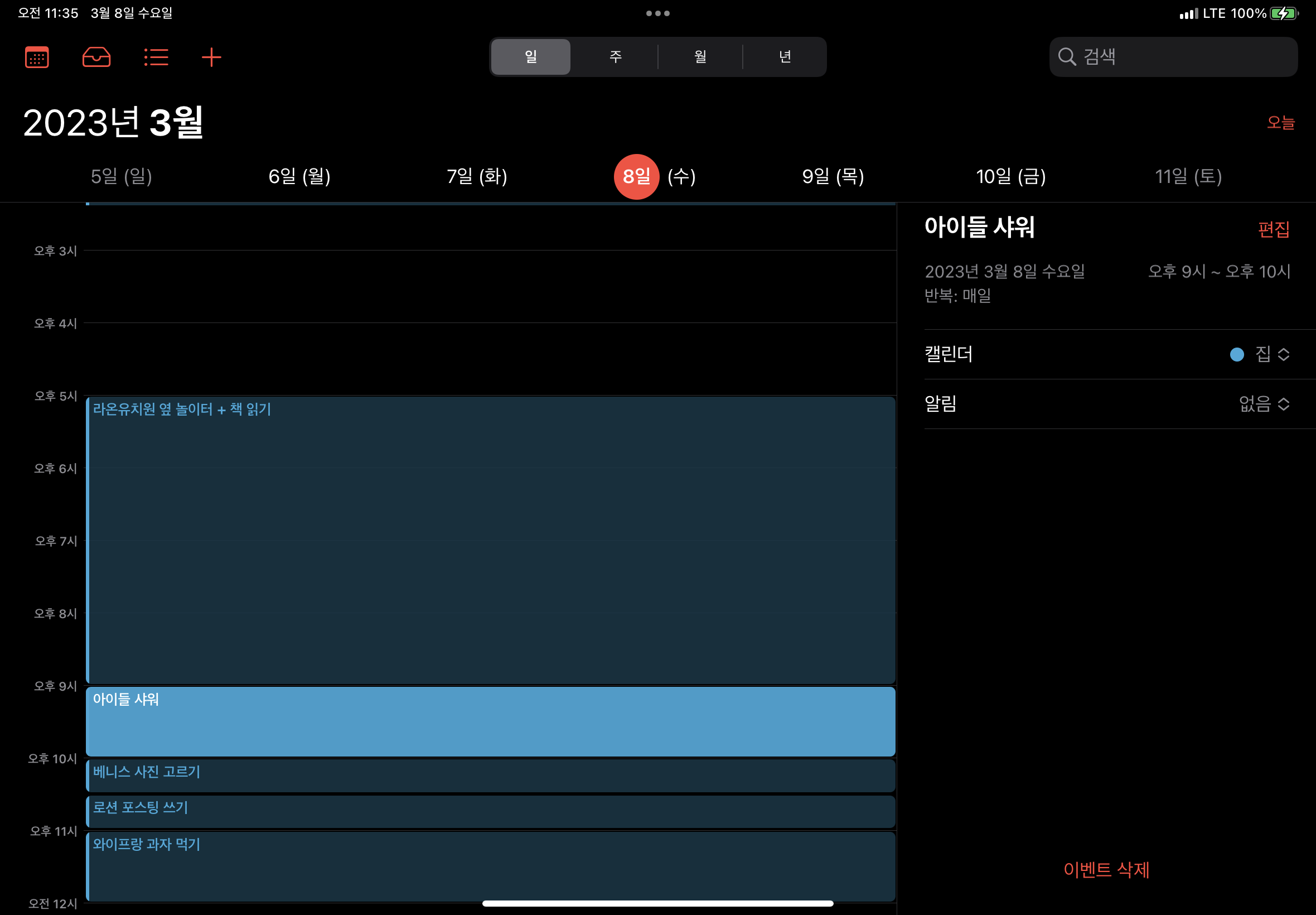Tap the battery status icon
This screenshot has width=1316, height=915.
[1283, 13]
